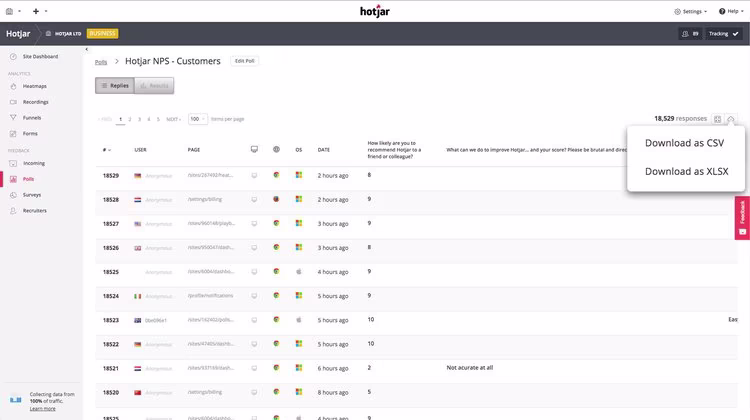Click the download responses icon

pyautogui.click(x=730, y=119)
